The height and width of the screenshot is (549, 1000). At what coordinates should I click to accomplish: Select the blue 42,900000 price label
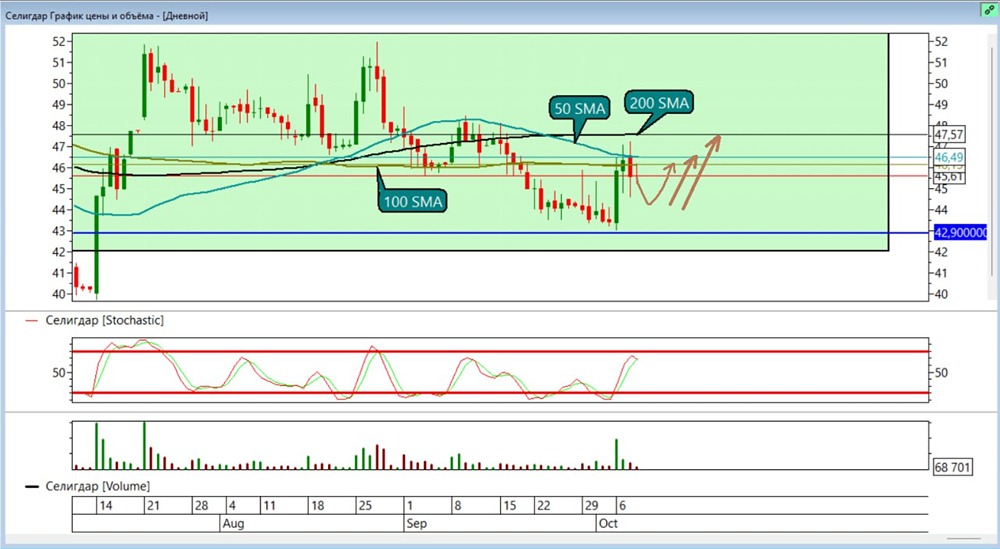pyautogui.click(x=960, y=233)
